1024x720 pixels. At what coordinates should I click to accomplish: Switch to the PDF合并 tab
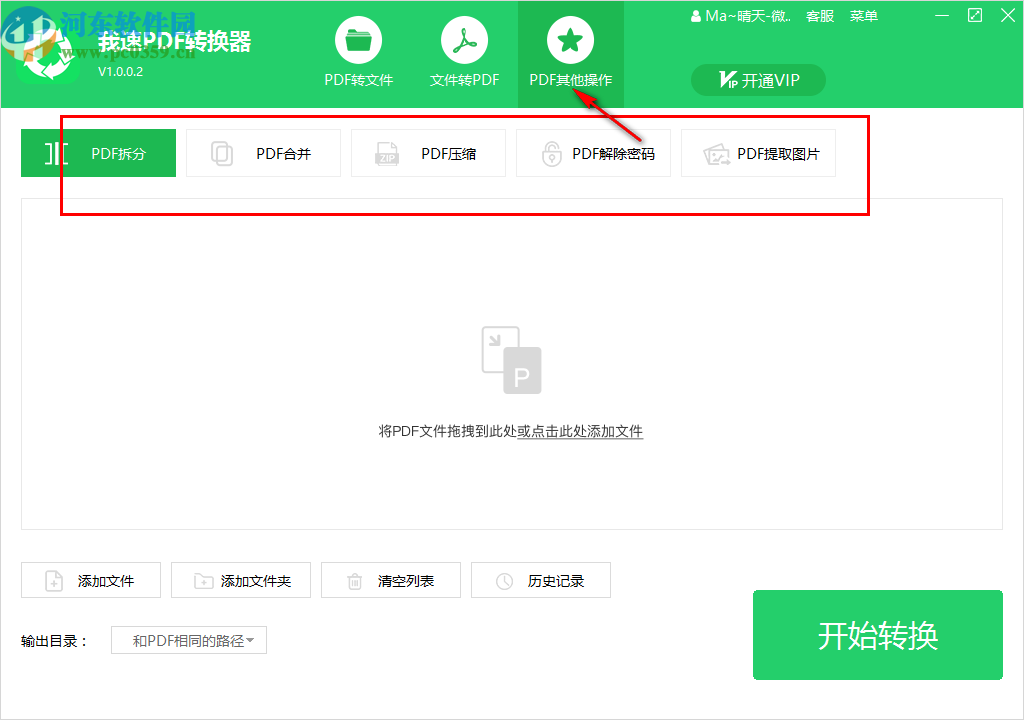263,153
